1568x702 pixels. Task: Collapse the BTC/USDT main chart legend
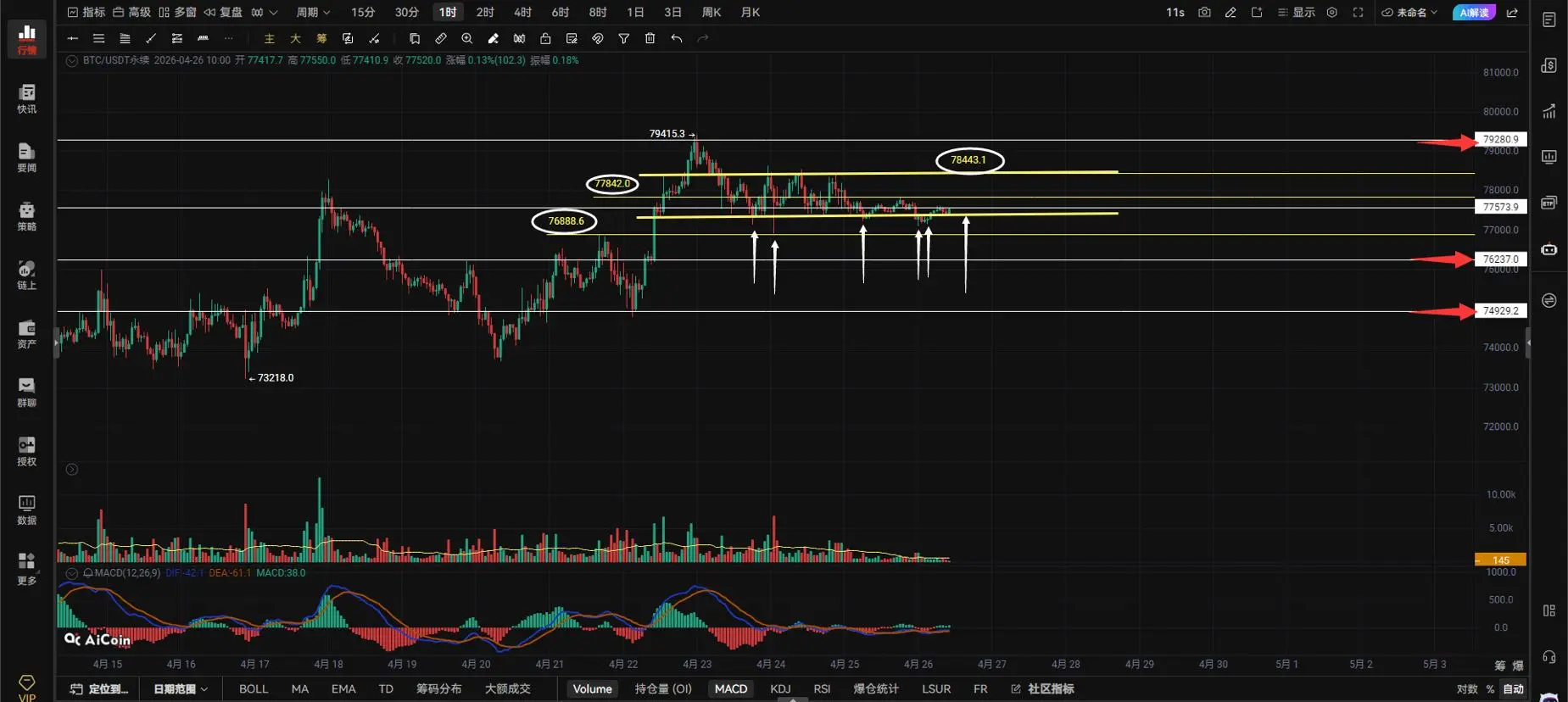coord(72,61)
